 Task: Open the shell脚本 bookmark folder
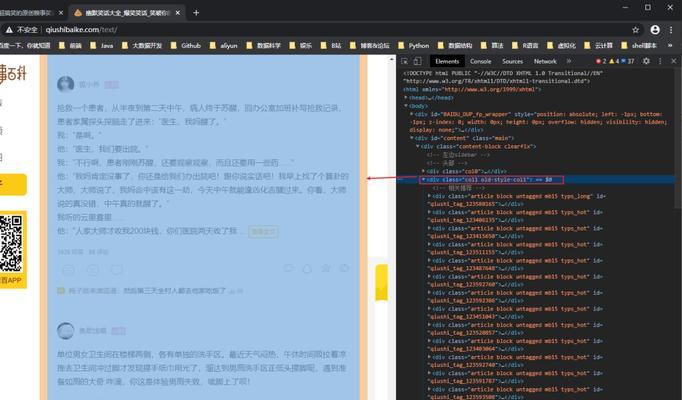coord(639,45)
